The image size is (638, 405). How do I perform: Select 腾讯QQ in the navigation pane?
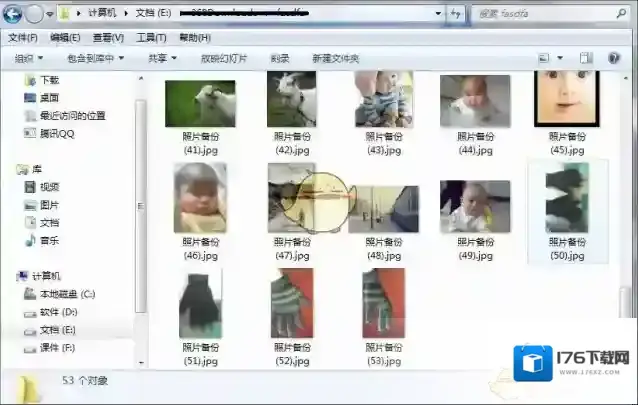49,134
